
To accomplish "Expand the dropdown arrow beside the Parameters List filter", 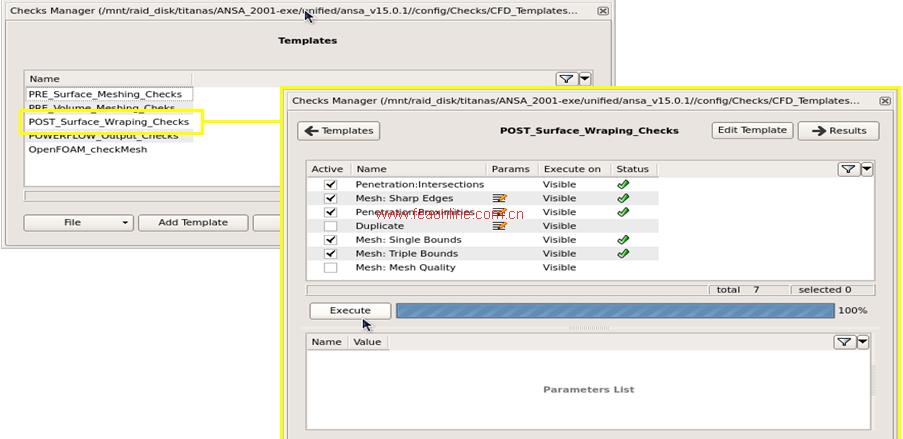I will (863, 342).
